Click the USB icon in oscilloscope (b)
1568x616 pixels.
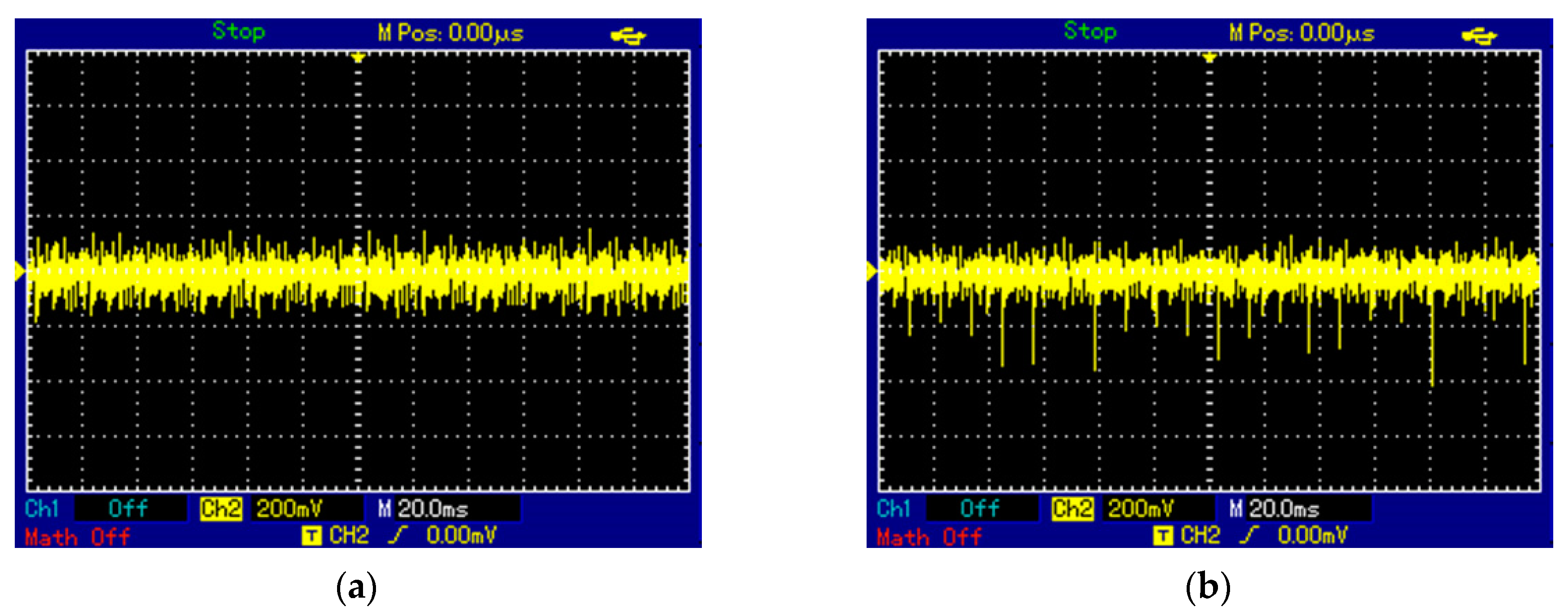click(1479, 37)
